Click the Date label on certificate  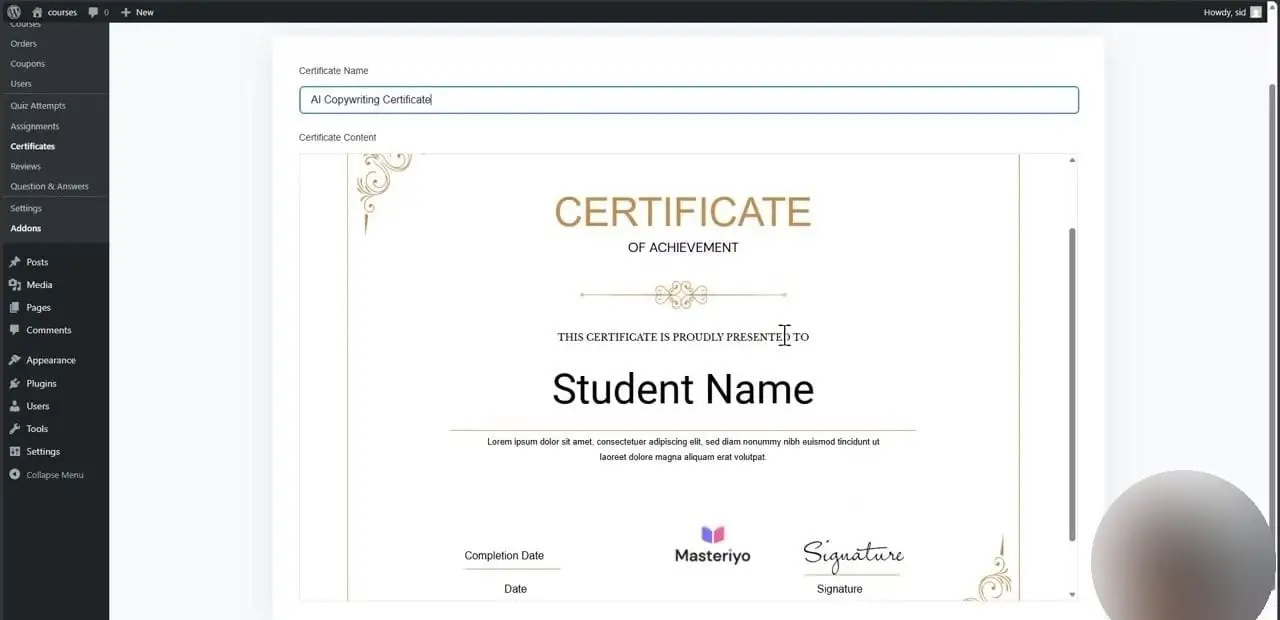click(515, 589)
